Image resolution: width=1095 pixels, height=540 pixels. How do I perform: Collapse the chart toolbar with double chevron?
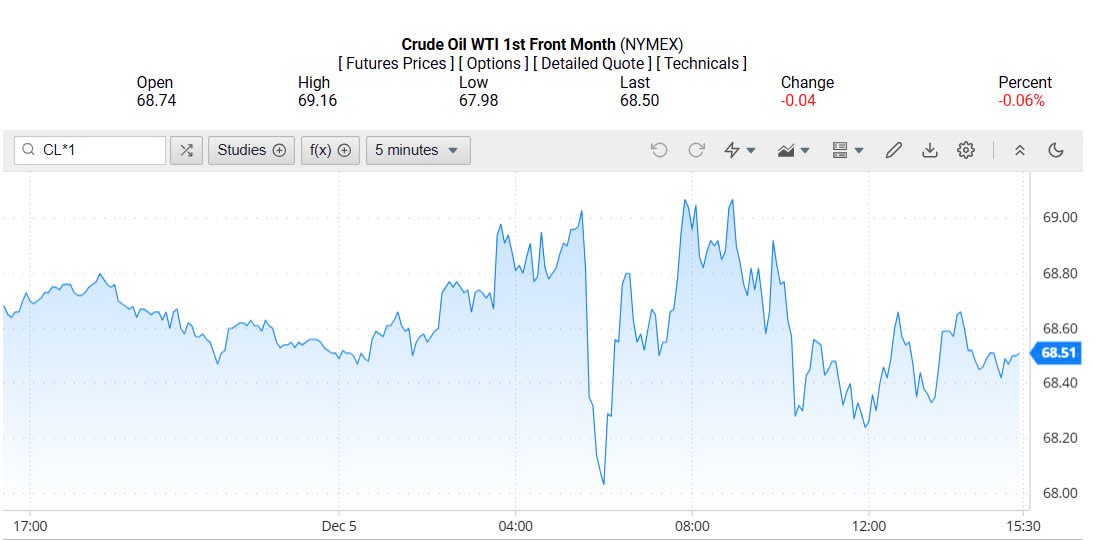[x=1020, y=150]
